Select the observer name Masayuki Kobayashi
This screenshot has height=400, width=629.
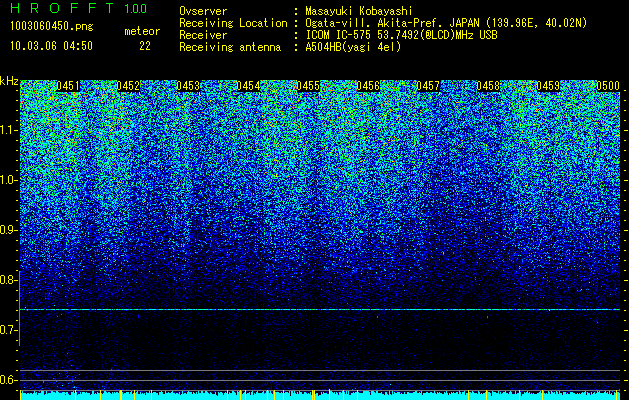358,11
